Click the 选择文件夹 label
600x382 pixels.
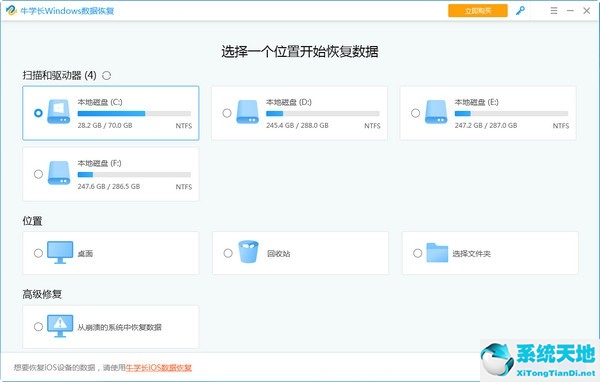[x=471, y=253]
